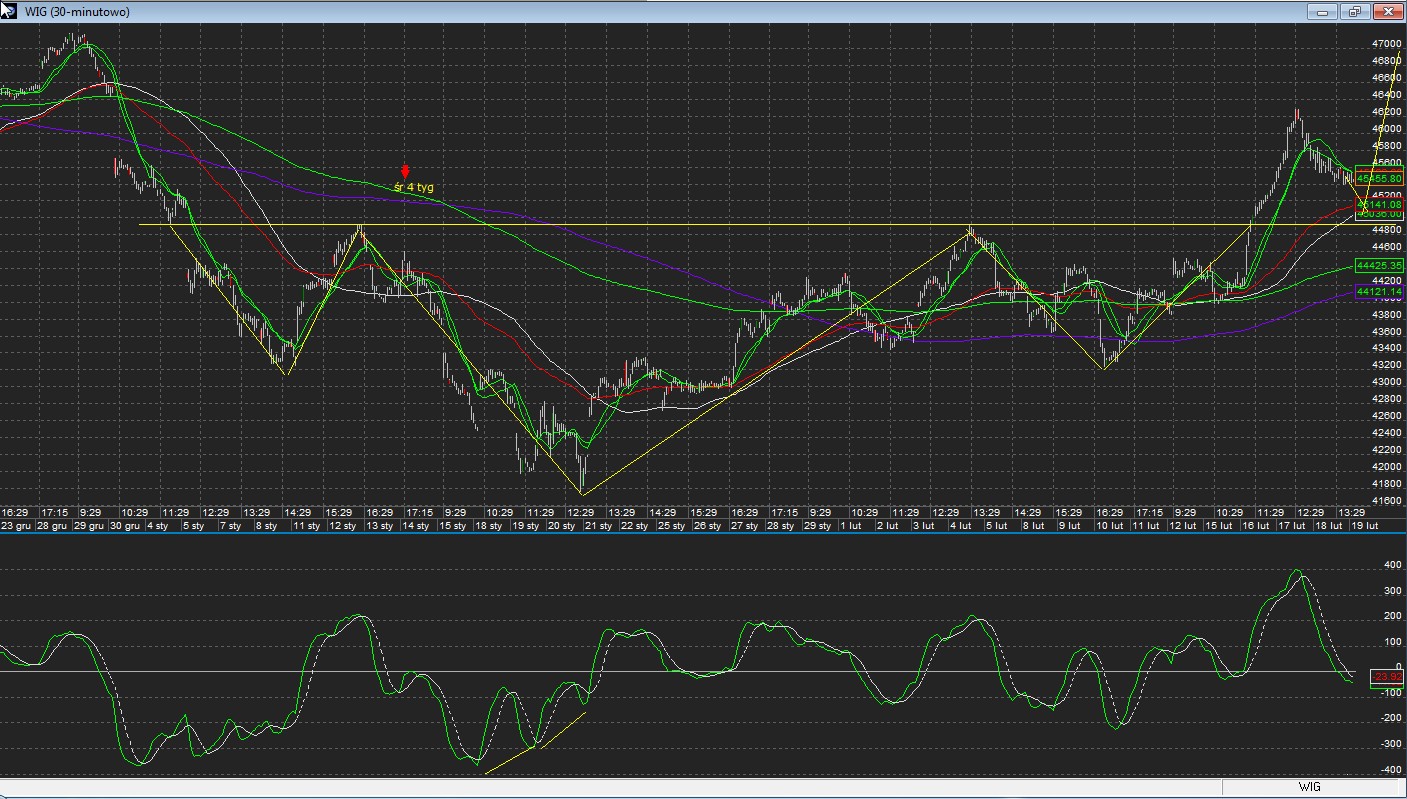Select the 'śr 4 tyg' text annotation
This screenshot has width=1407, height=799.
coord(413,187)
